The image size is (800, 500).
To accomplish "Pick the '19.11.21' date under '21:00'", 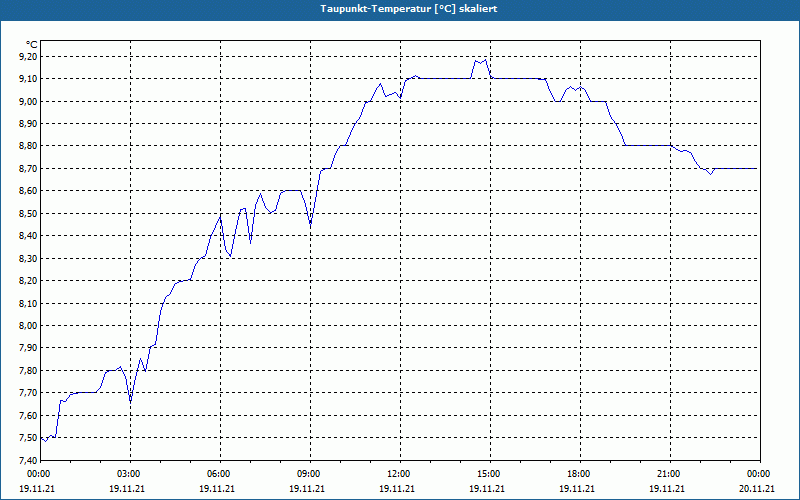I will coord(667,488).
